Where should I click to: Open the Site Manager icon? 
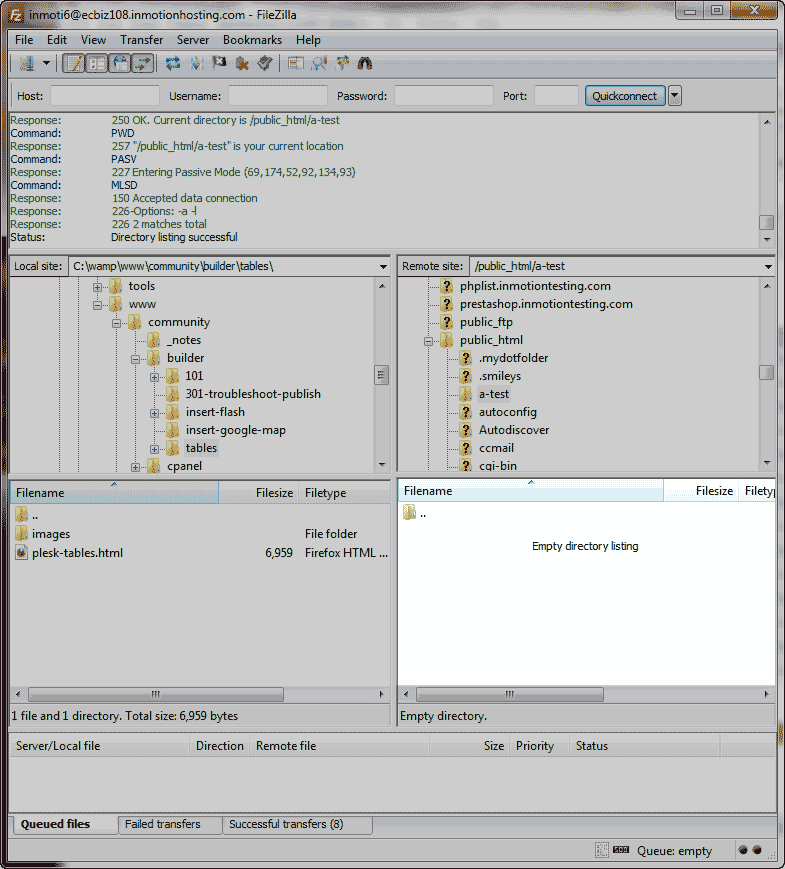coord(26,63)
